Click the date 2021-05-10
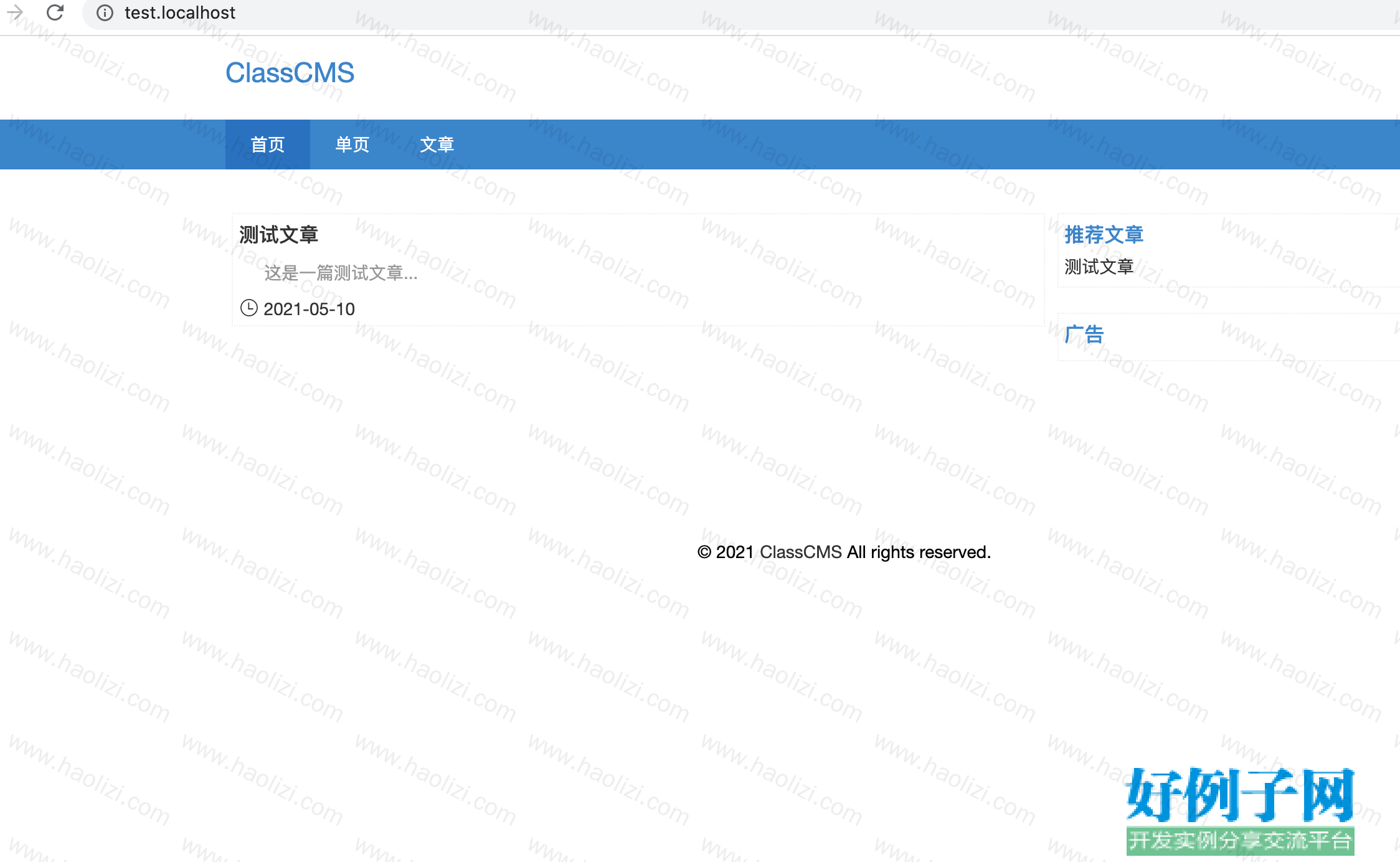Viewport: 1400px width, 862px height. tap(309, 309)
